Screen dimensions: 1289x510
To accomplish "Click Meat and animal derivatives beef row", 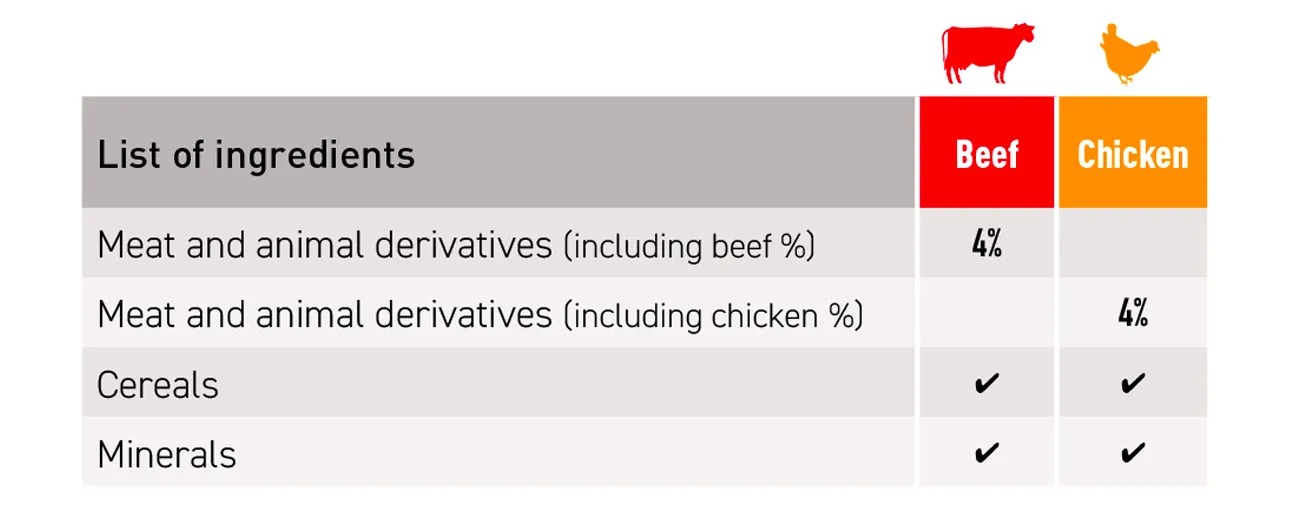I will pyautogui.click(x=498, y=245).
